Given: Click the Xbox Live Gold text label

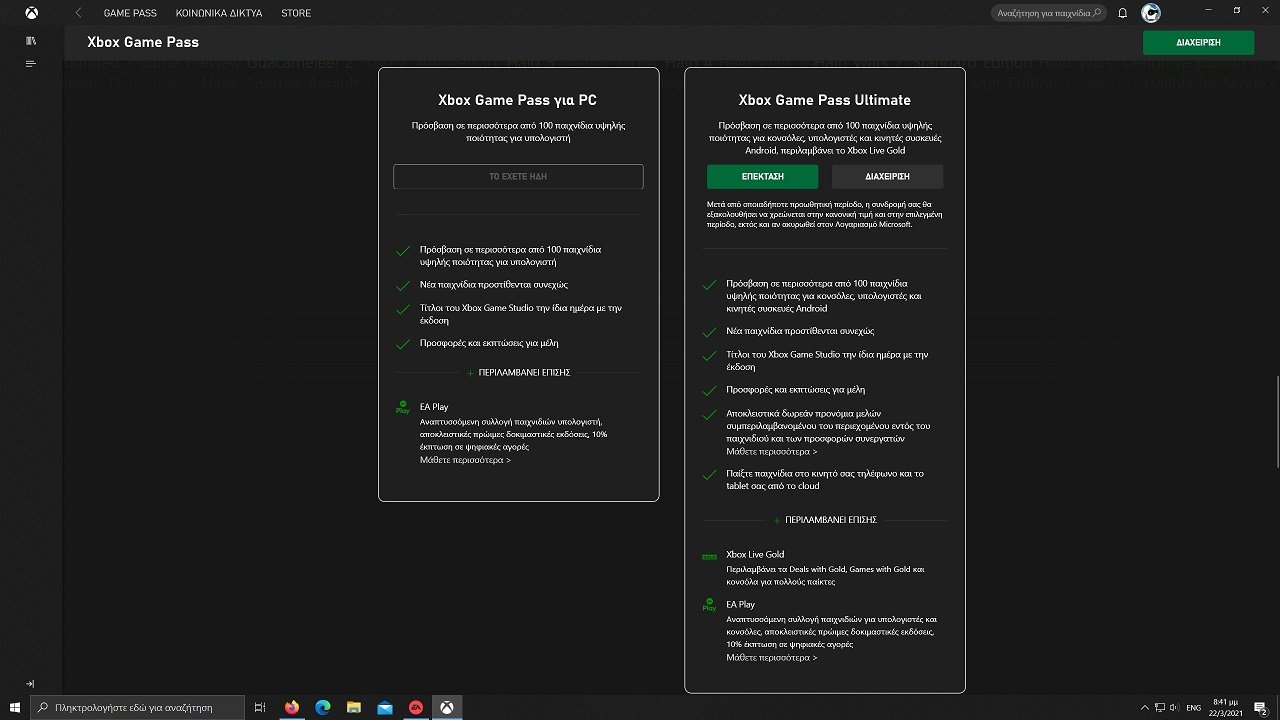Looking at the screenshot, I should coord(755,554).
